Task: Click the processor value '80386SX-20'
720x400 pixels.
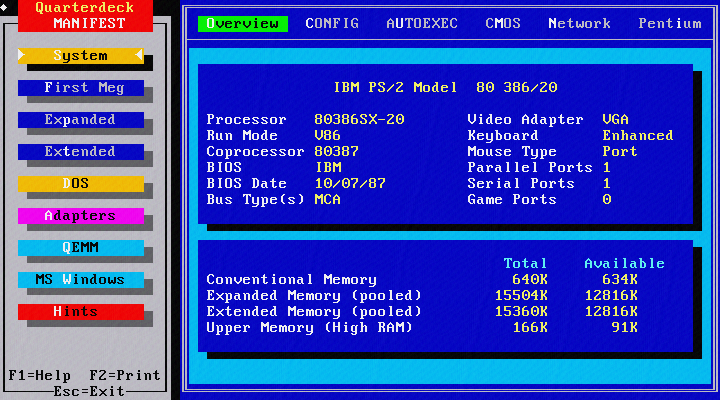Action: [359, 119]
